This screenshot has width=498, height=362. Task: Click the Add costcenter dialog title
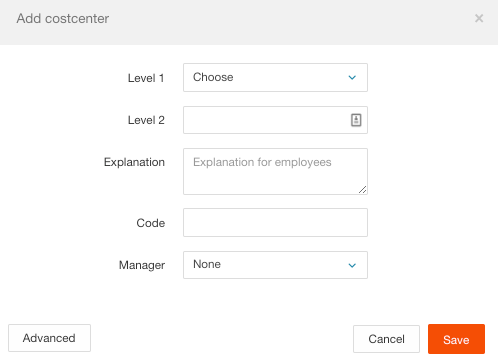pyautogui.click(x=63, y=19)
